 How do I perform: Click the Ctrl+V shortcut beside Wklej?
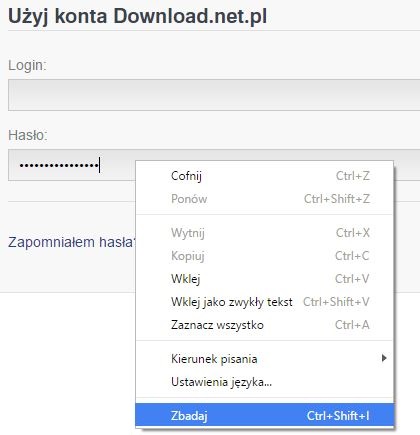[352, 279]
